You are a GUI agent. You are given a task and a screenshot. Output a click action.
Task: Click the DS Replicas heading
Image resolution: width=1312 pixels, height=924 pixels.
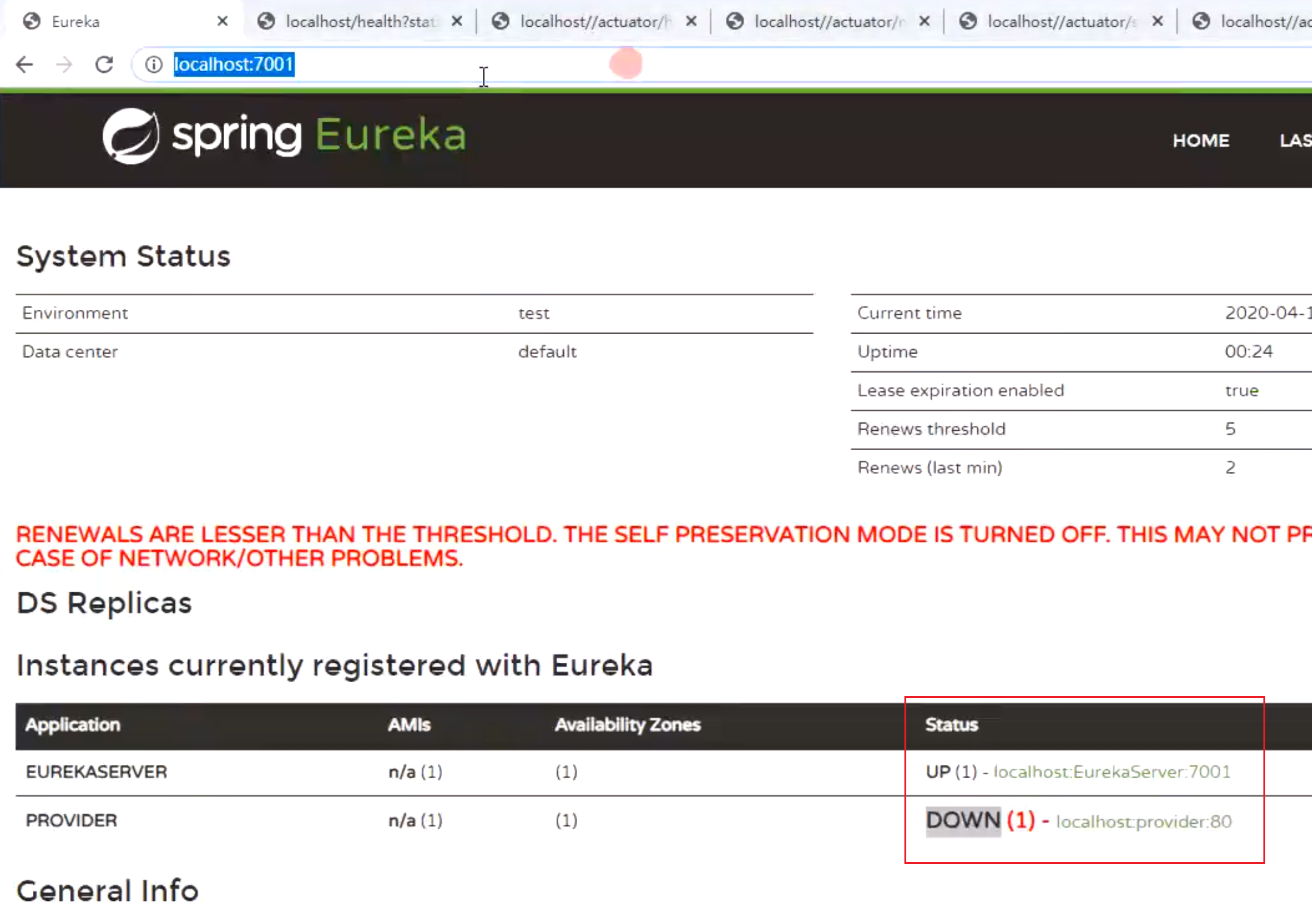coord(104,603)
